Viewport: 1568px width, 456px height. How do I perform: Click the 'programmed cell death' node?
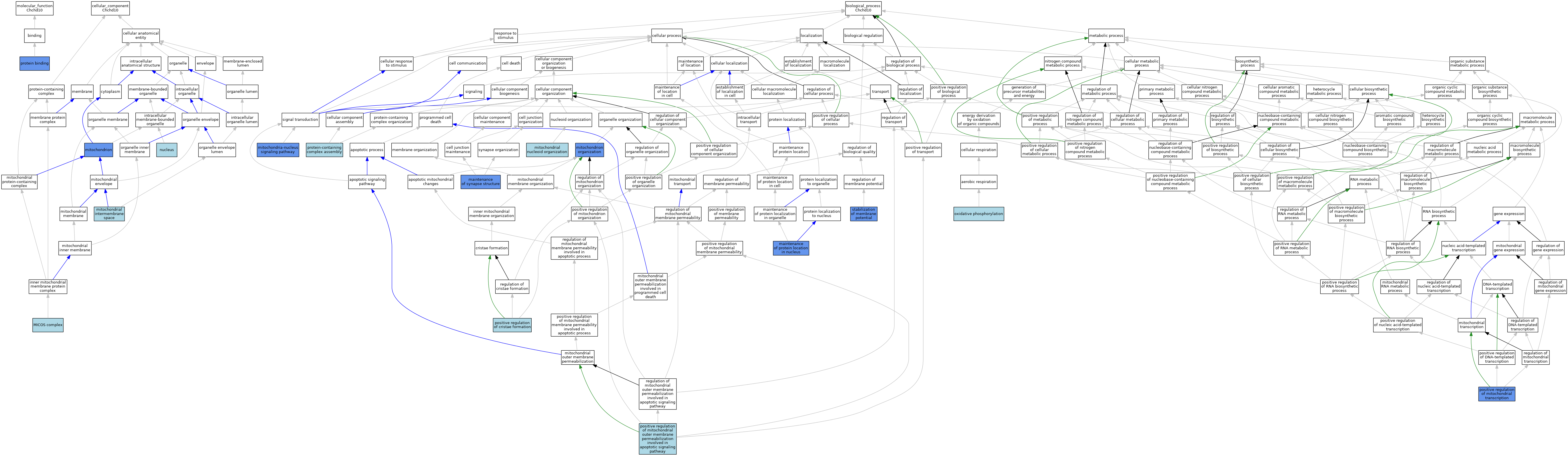pos(436,120)
